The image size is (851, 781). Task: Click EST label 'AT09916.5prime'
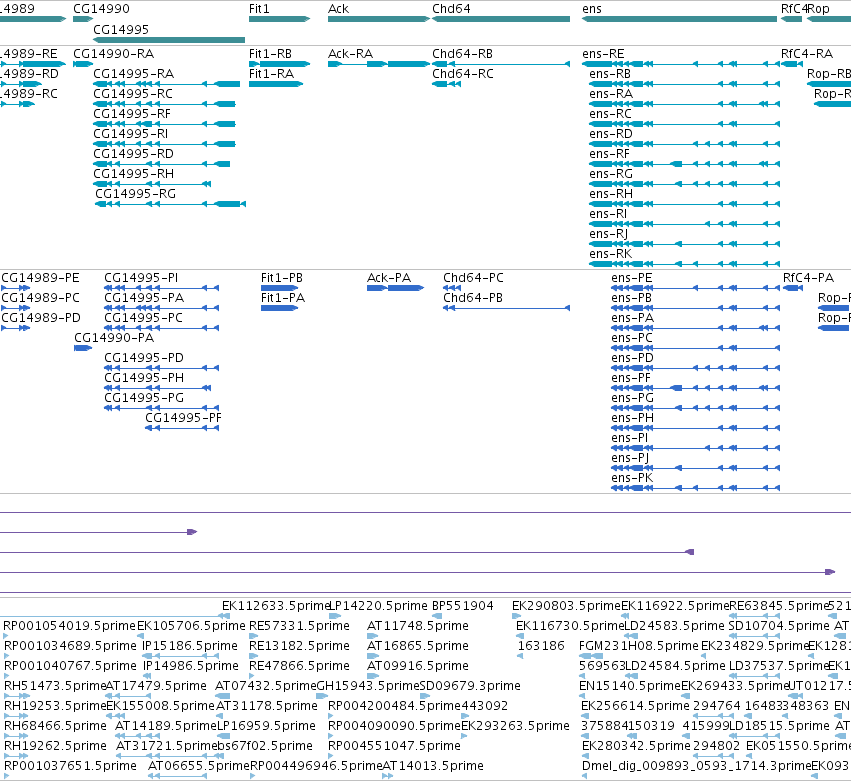(418, 666)
